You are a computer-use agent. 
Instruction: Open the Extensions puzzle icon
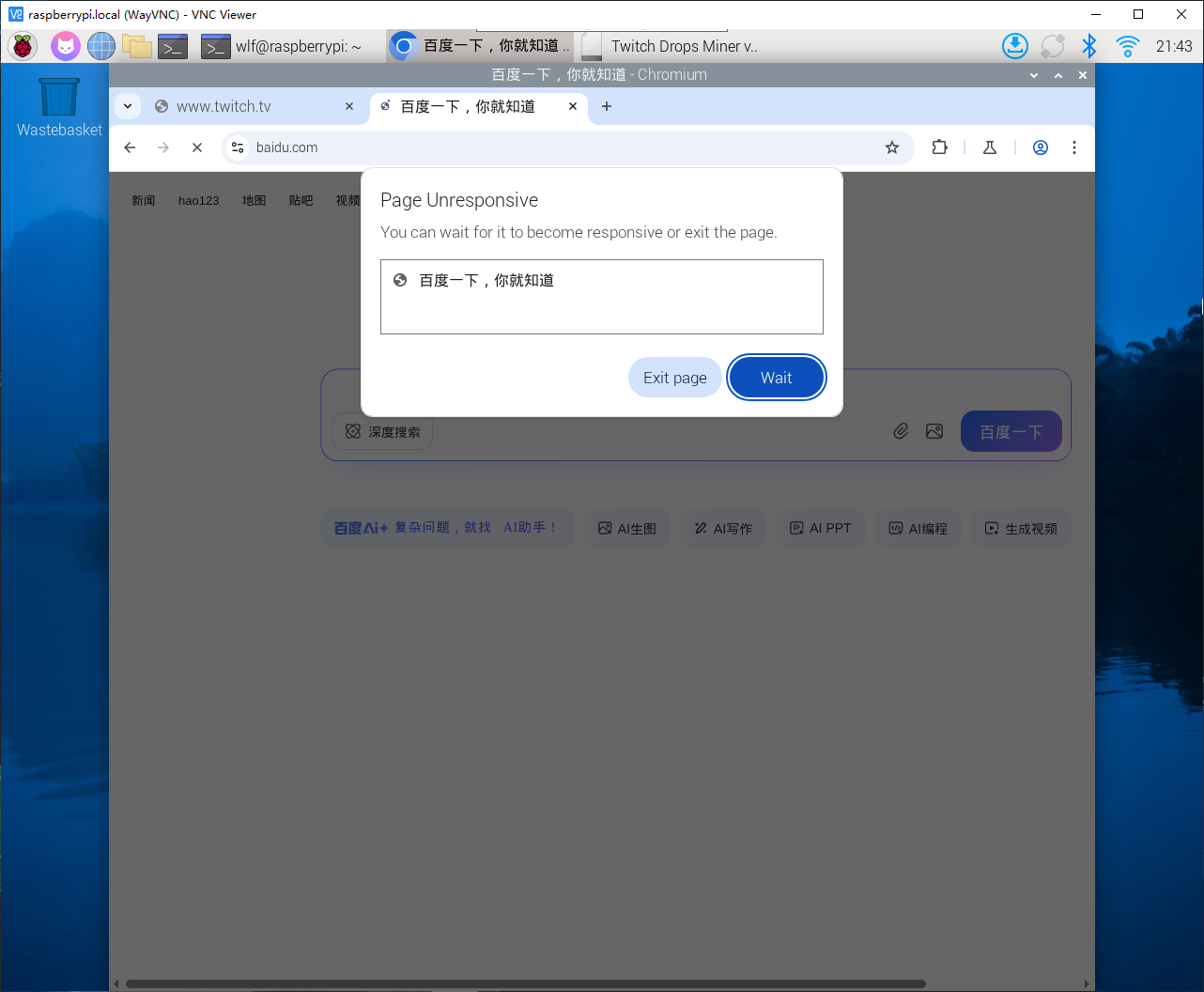(x=939, y=147)
